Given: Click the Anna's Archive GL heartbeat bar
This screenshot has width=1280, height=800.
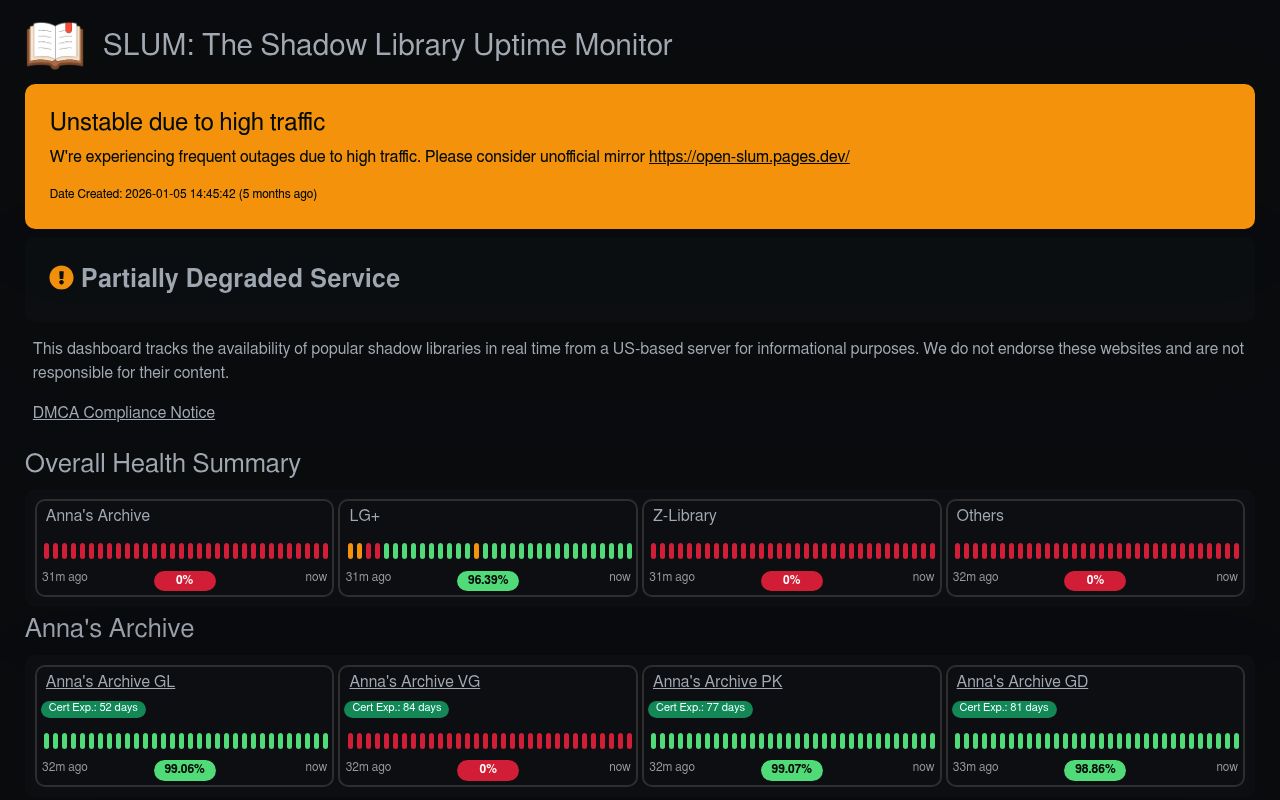Looking at the screenshot, I should [186, 741].
